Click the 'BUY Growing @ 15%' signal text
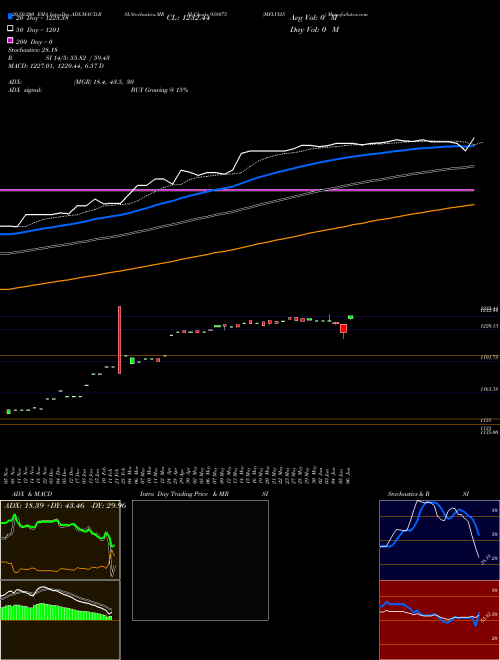Screen dimensions: 500x660 pos(159,90)
